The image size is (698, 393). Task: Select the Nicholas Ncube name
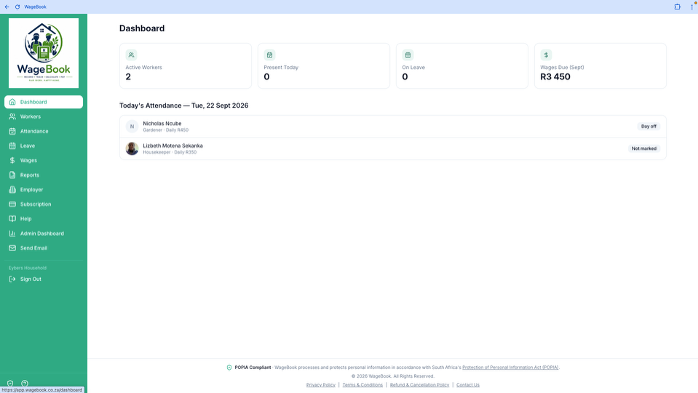pyautogui.click(x=162, y=123)
